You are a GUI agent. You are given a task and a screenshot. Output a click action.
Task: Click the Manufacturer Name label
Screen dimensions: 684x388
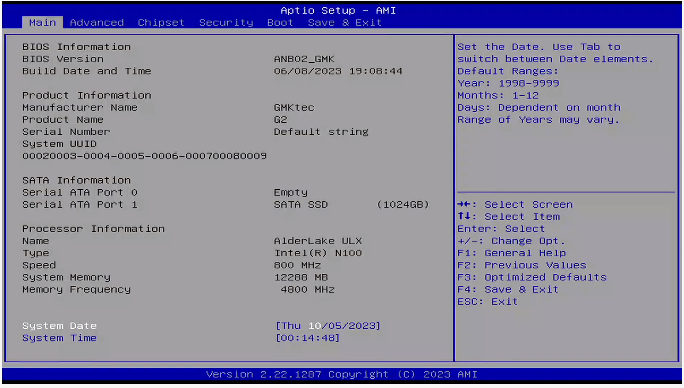tap(80, 107)
